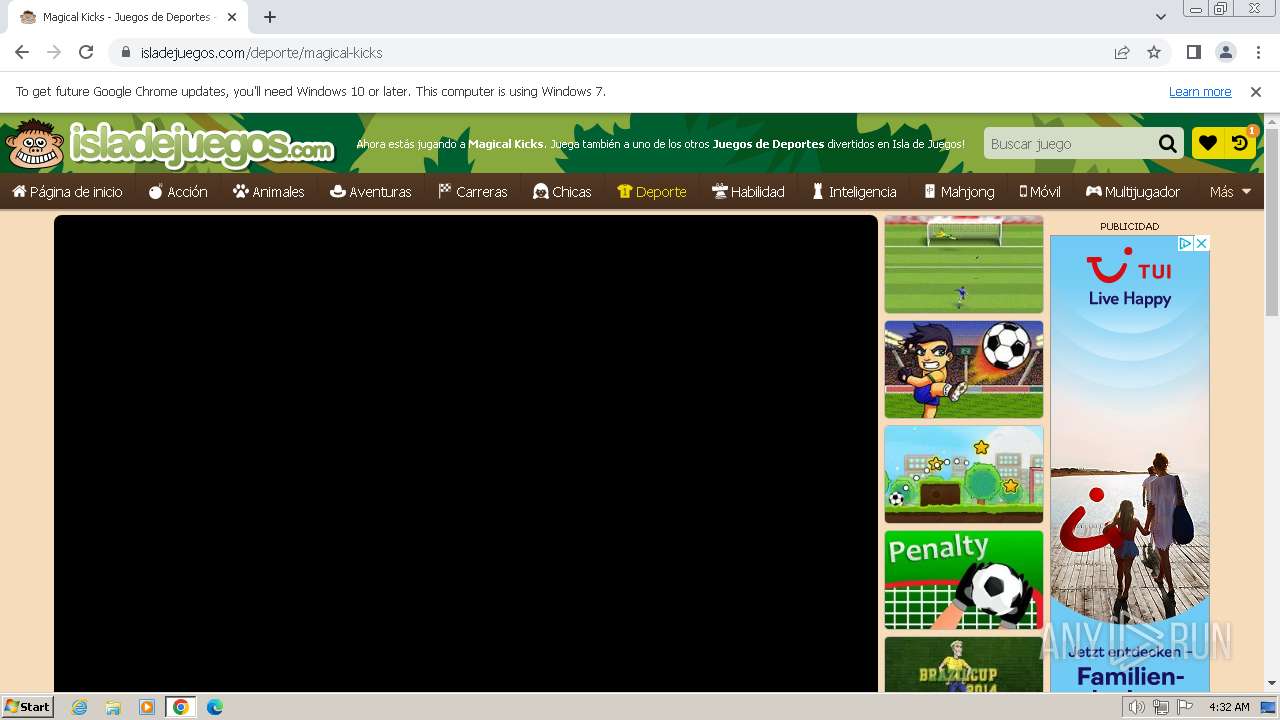Open favorites heart icon
The height and width of the screenshot is (720, 1280).
pos(1208,143)
